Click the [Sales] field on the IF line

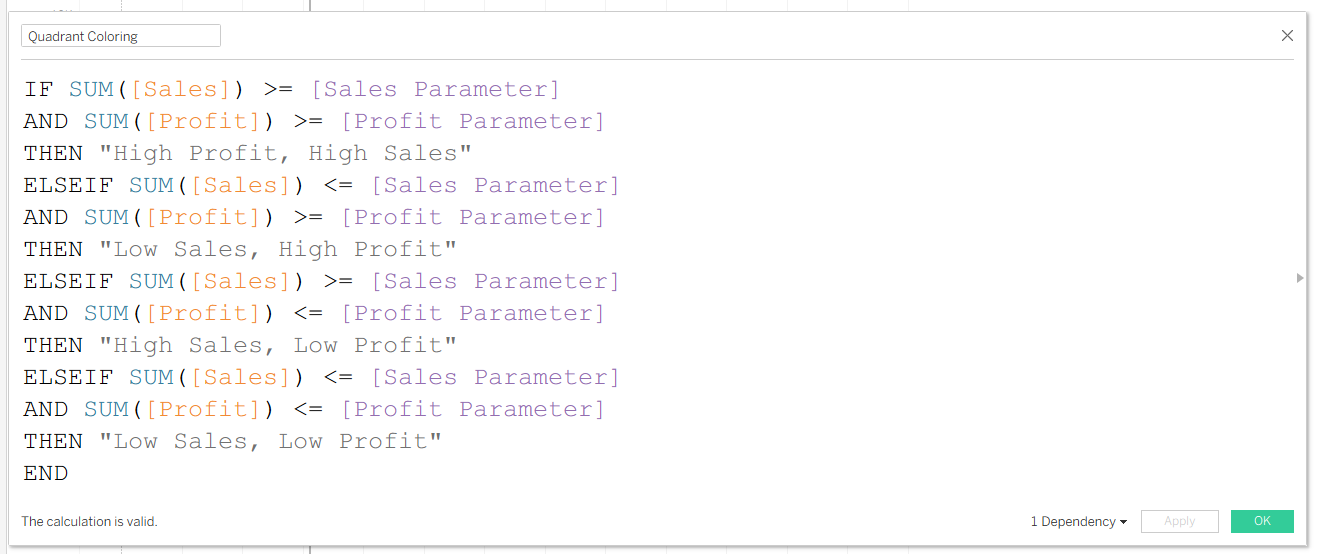[x=181, y=90]
